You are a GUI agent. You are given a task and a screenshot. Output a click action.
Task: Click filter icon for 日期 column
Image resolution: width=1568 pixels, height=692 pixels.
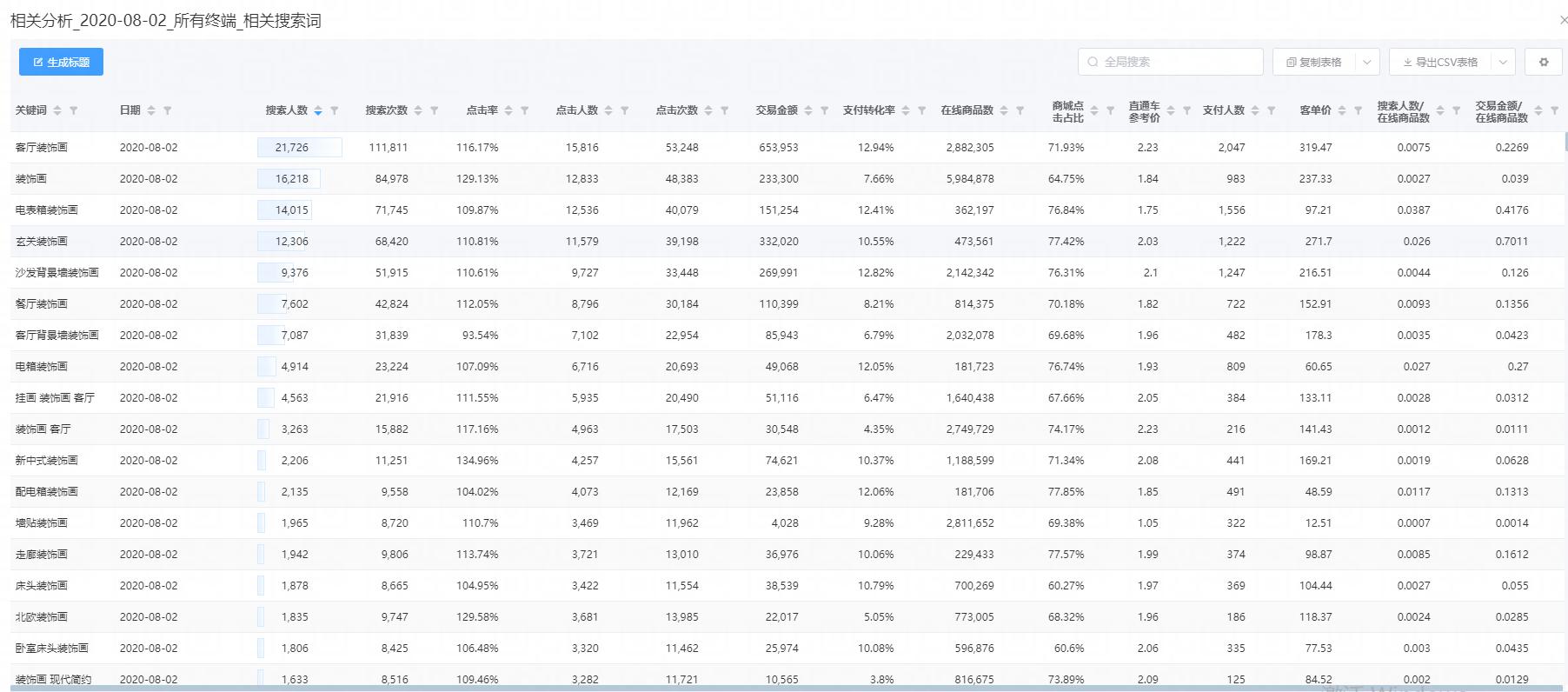pos(168,110)
